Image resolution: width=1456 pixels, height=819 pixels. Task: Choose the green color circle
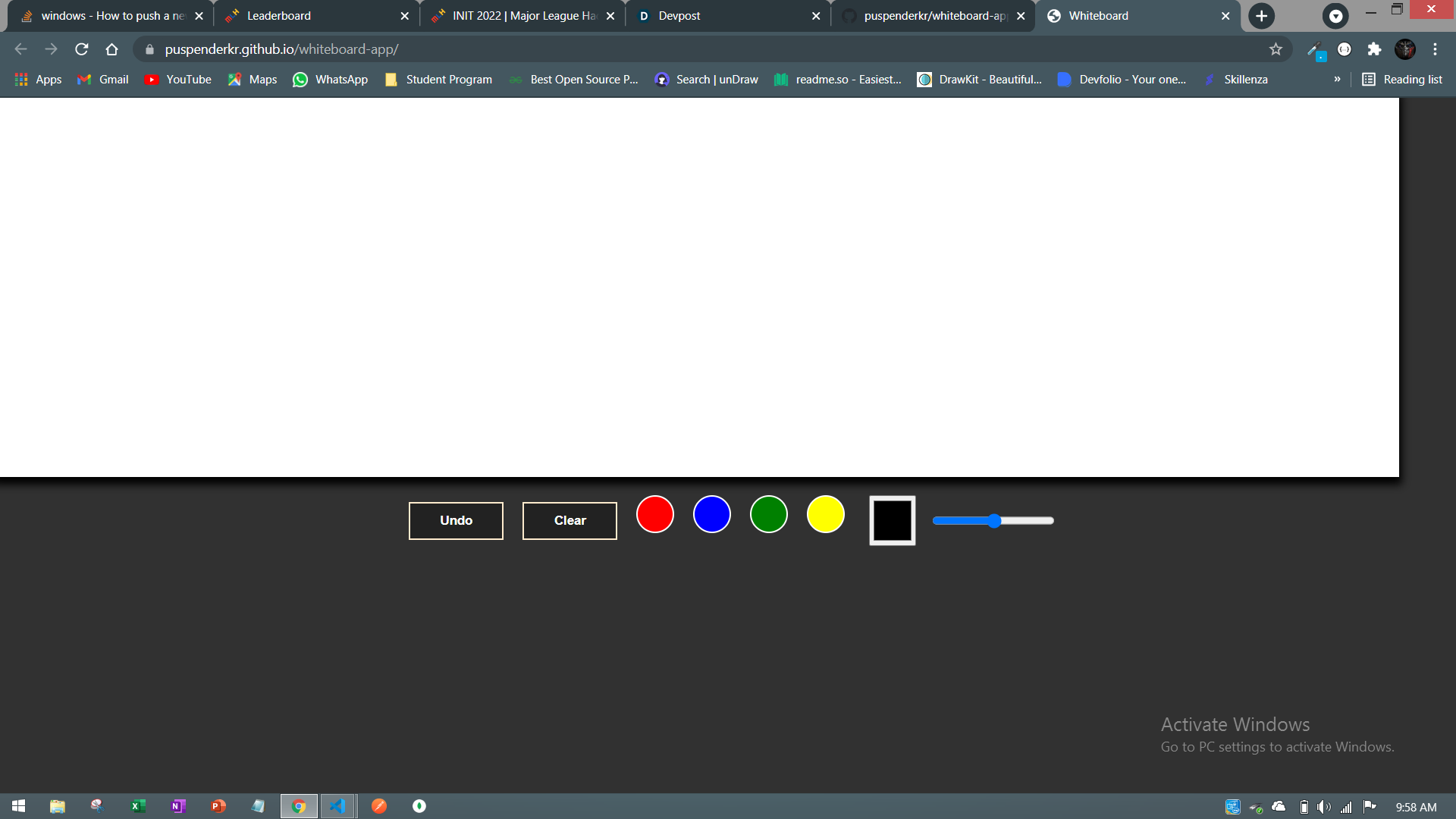768,514
